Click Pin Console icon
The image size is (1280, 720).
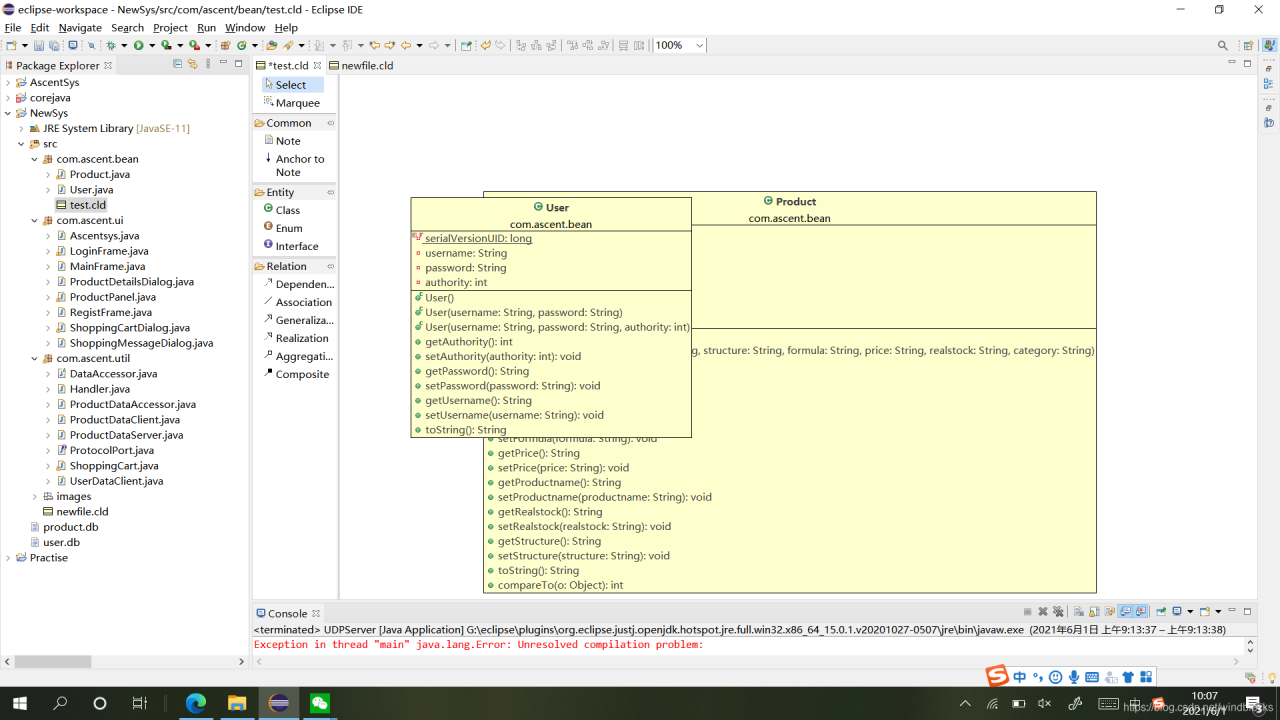(1161, 612)
